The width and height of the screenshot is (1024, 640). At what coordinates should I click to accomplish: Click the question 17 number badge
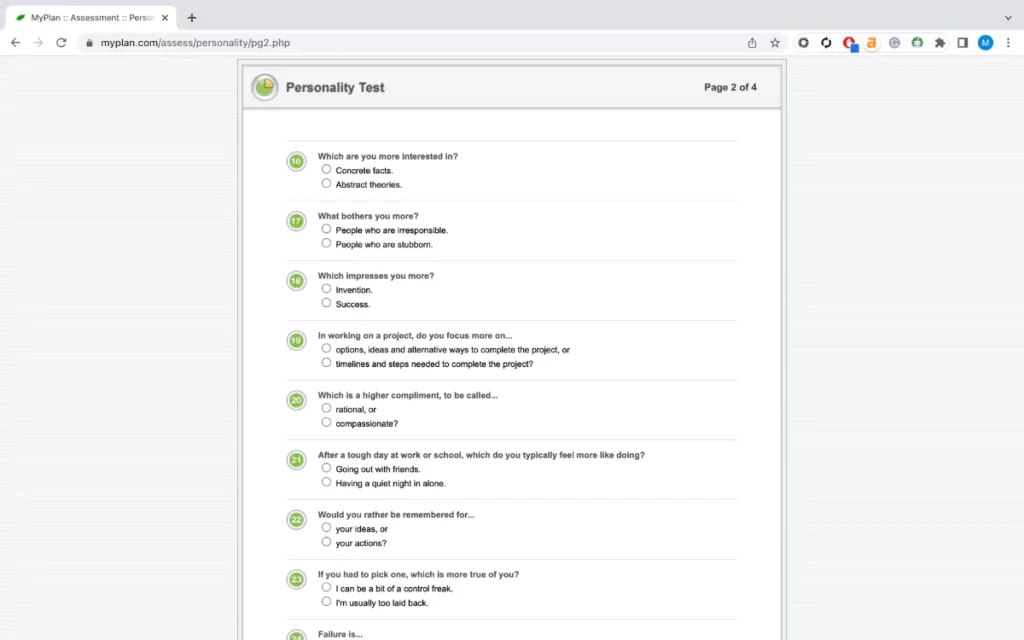pos(296,221)
